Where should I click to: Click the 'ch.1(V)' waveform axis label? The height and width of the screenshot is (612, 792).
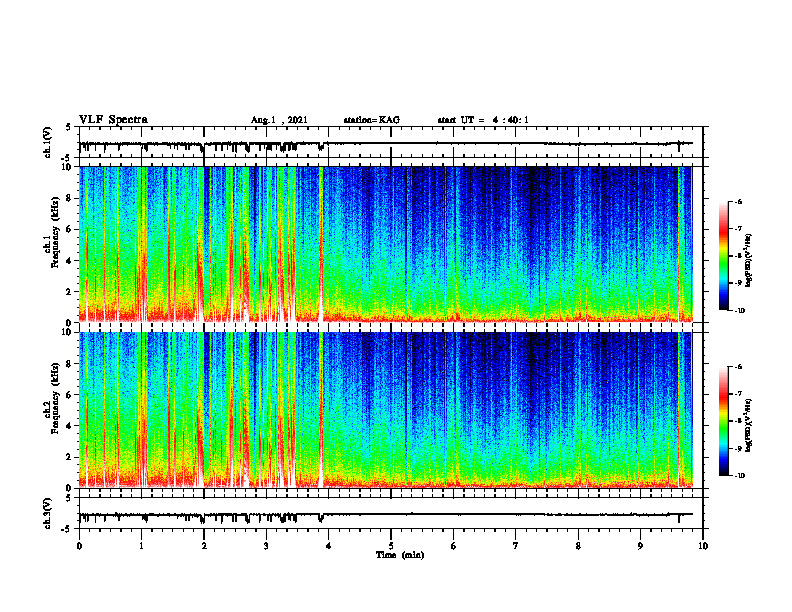[48, 142]
